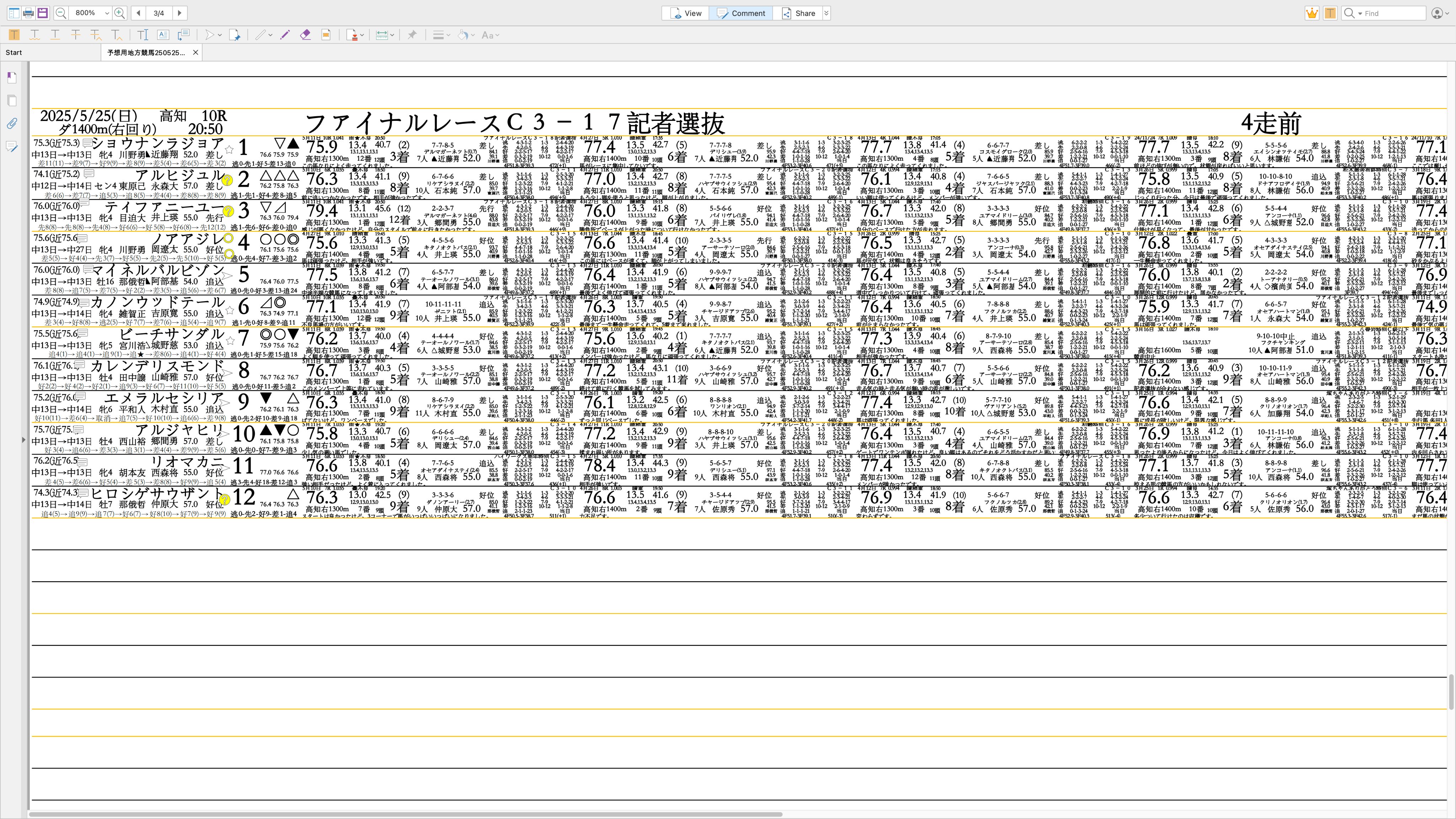Expand the measure tool options chevron
Viewport: 1456px width, 819px height.
click(x=392, y=35)
